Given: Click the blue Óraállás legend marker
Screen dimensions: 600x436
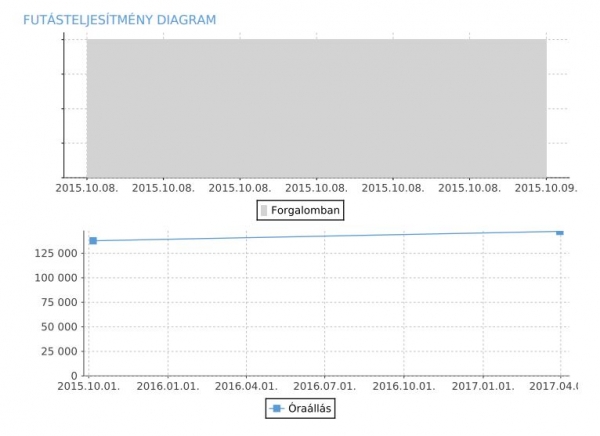Looking at the screenshot, I should [x=277, y=408].
